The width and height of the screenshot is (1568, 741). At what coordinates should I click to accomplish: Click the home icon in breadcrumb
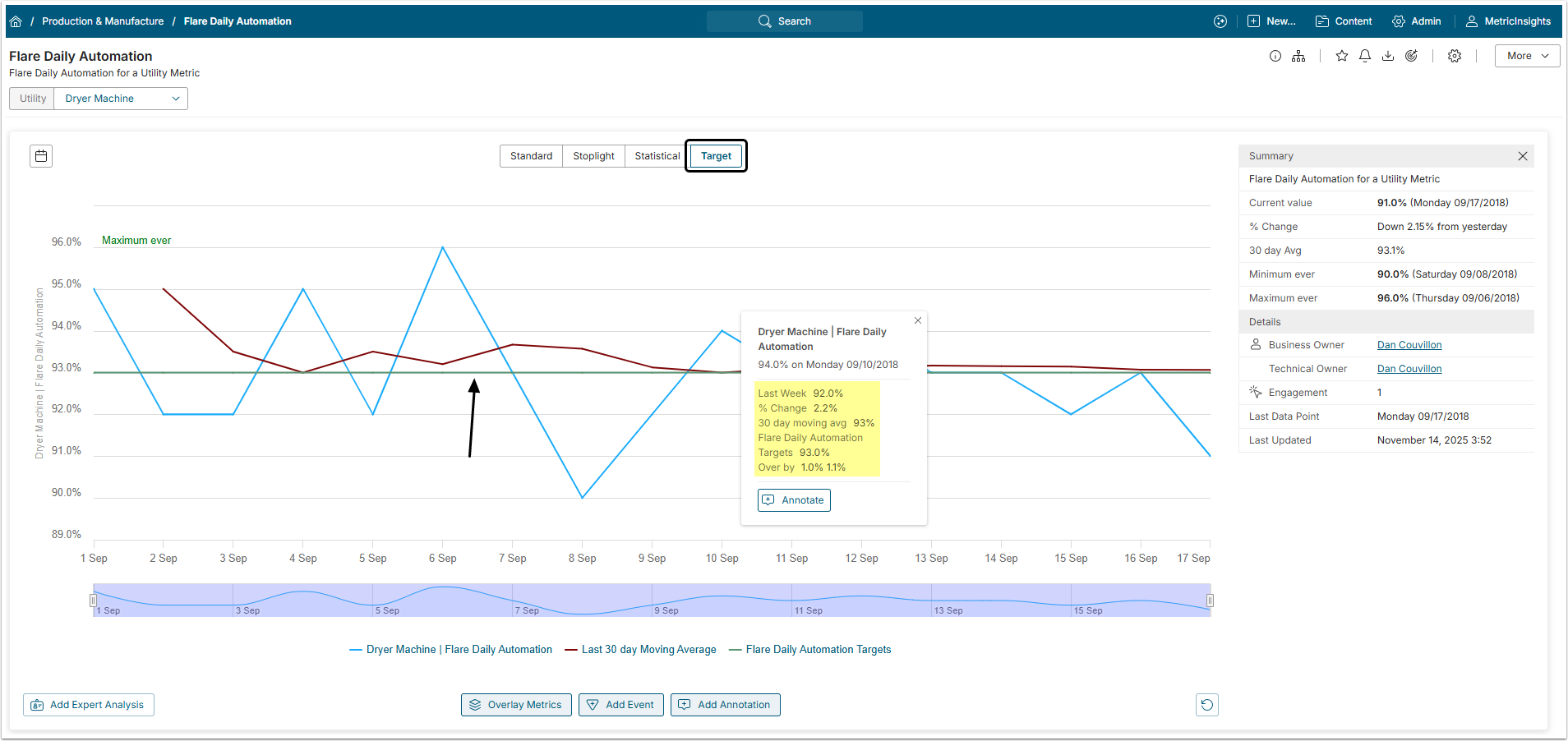(x=16, y=21)
